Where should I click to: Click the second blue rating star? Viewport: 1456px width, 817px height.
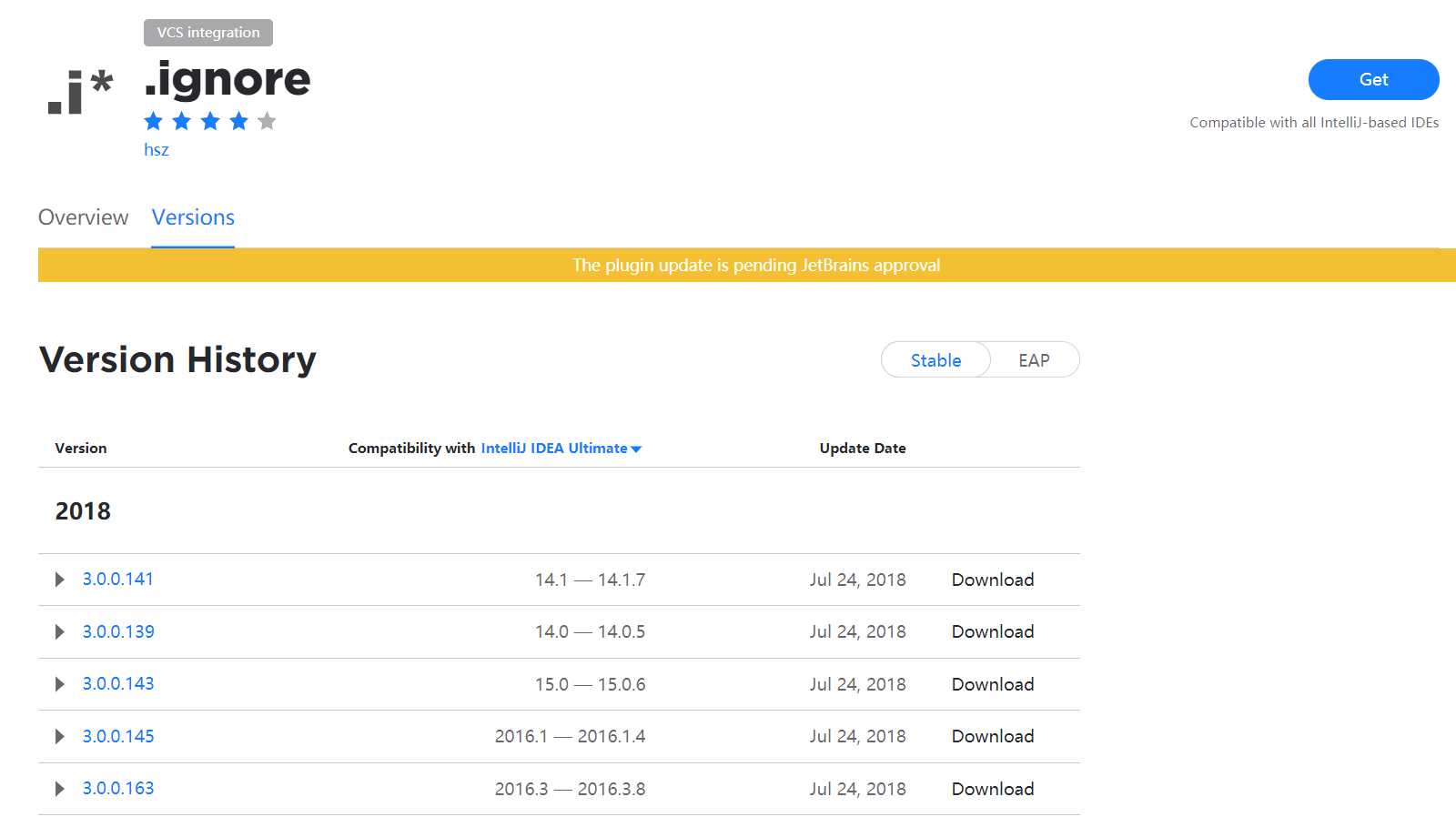pos(182,121)
